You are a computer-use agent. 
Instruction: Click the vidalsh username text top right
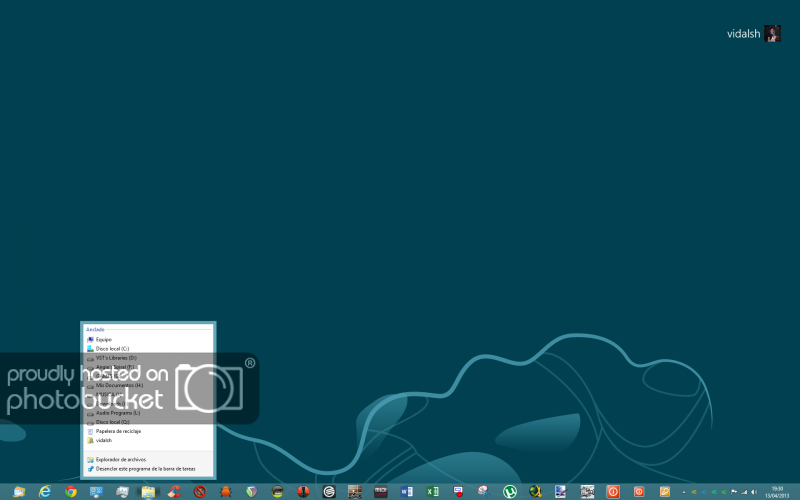(x=743, y=34)
